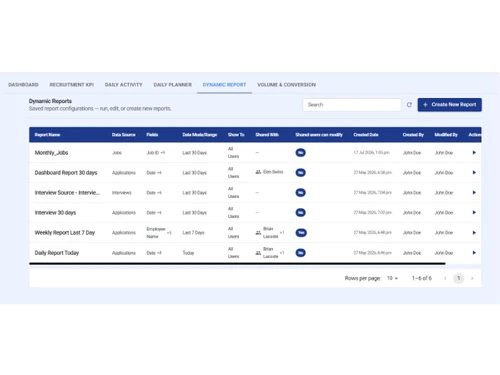Click the No badge for Dashboard Report 30 days
Viewport: 500px width, 375px height.
300,173
